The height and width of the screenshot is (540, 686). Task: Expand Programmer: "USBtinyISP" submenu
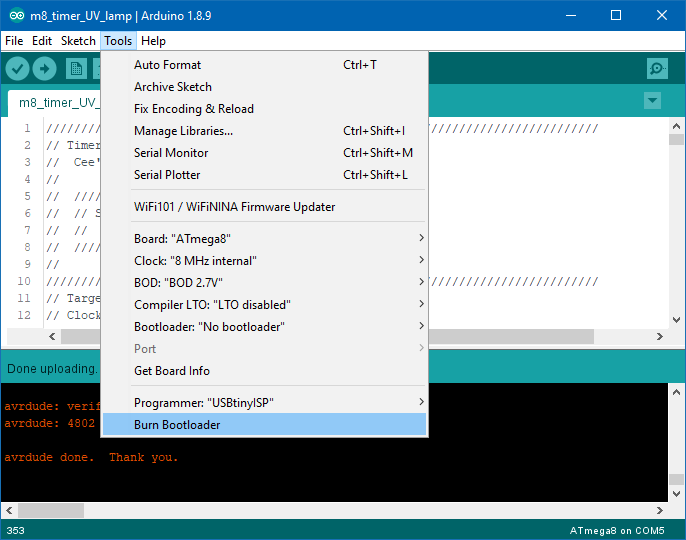coord(264,403)
